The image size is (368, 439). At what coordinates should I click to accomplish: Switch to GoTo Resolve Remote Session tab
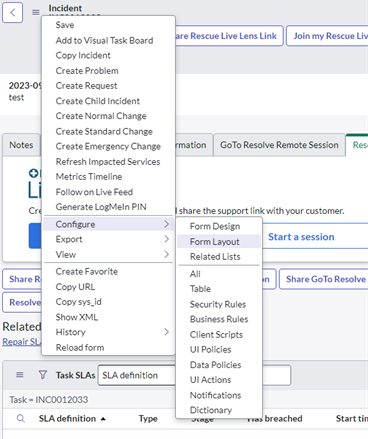pos(279,145)
